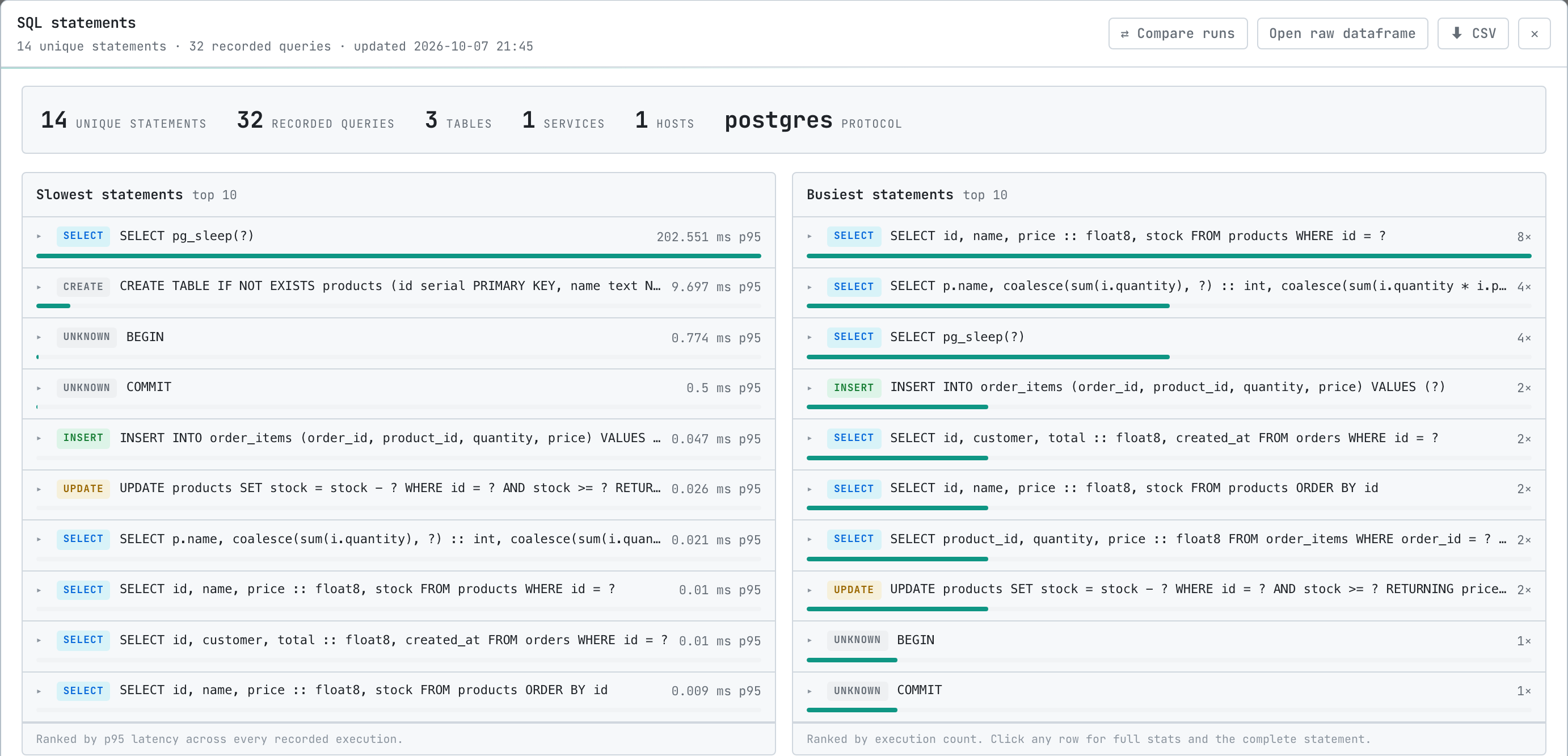This screenshot has width=1568, height=756.
Task: Click the 8× execution count
Action: pyautogui.click(x=1524, y=237)
